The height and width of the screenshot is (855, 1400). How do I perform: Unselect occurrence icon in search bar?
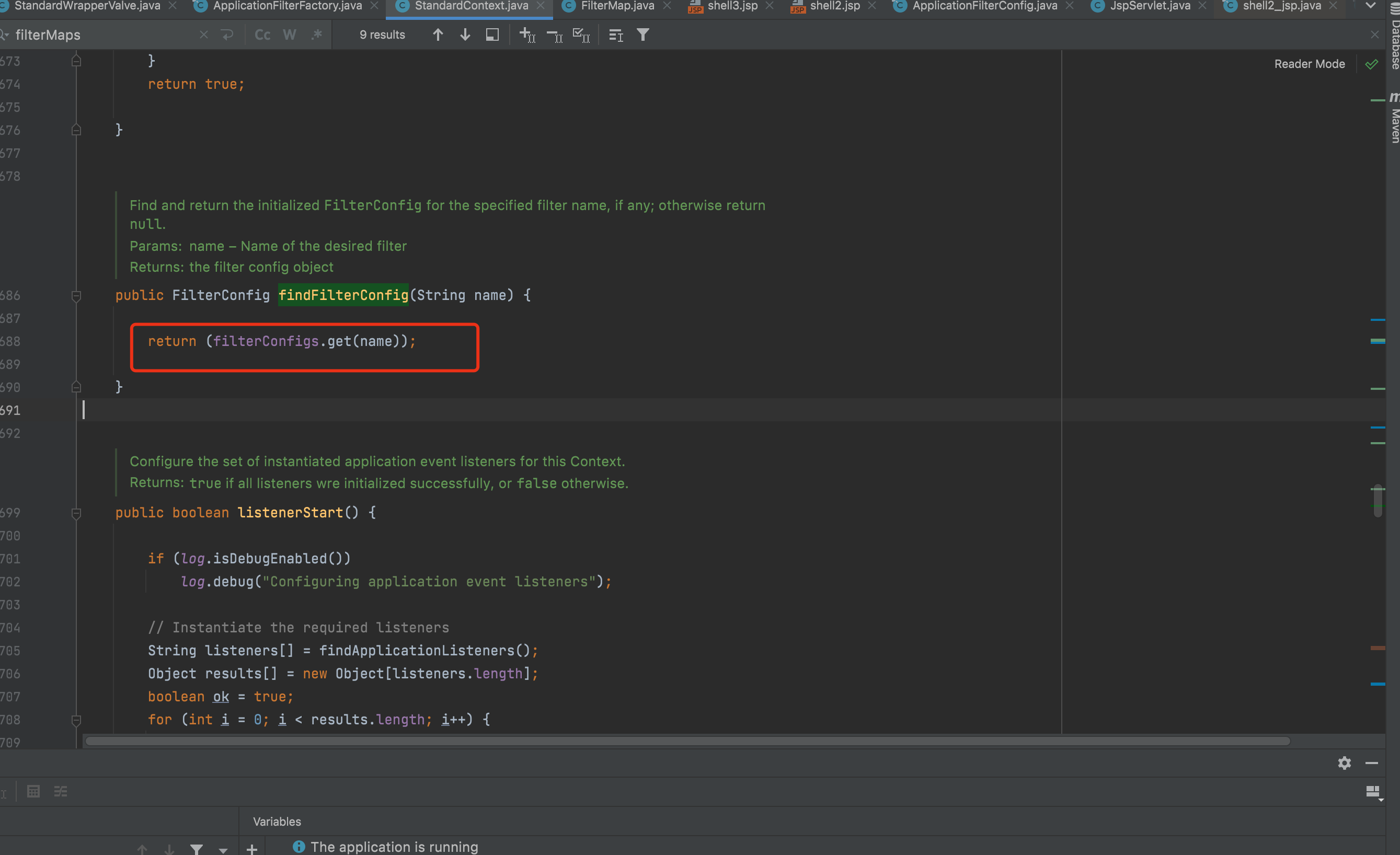pyautogui.click(x=555, y=36)
